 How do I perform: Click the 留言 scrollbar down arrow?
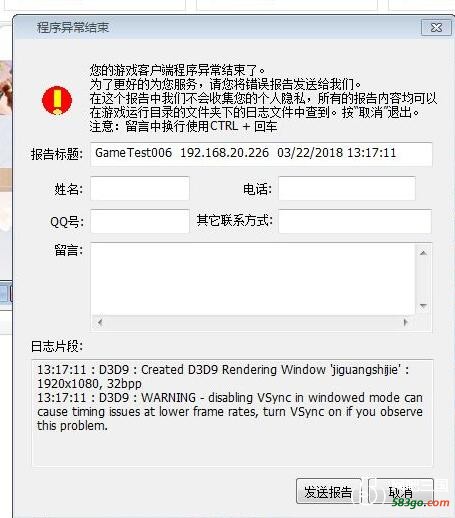[x=423, y=306]
